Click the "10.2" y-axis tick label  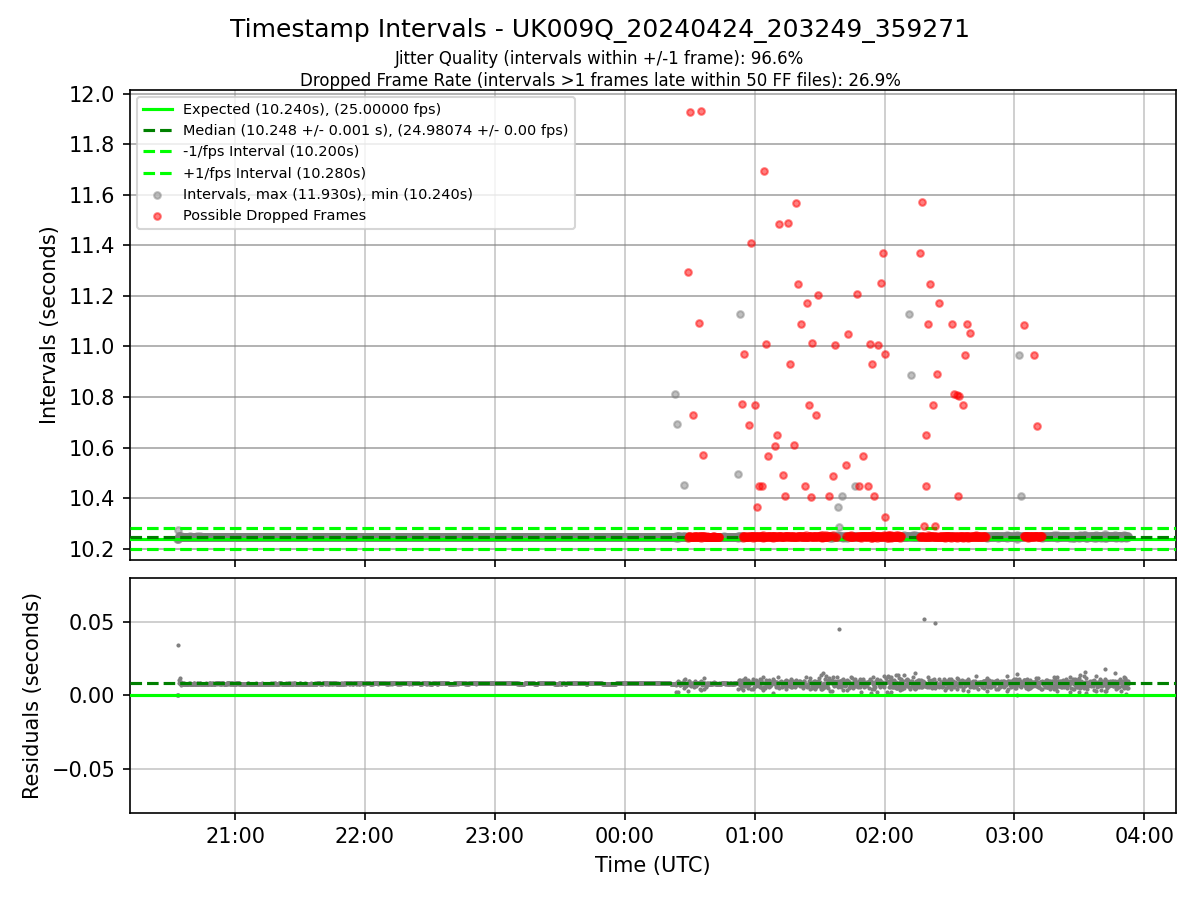coord(94,549)
